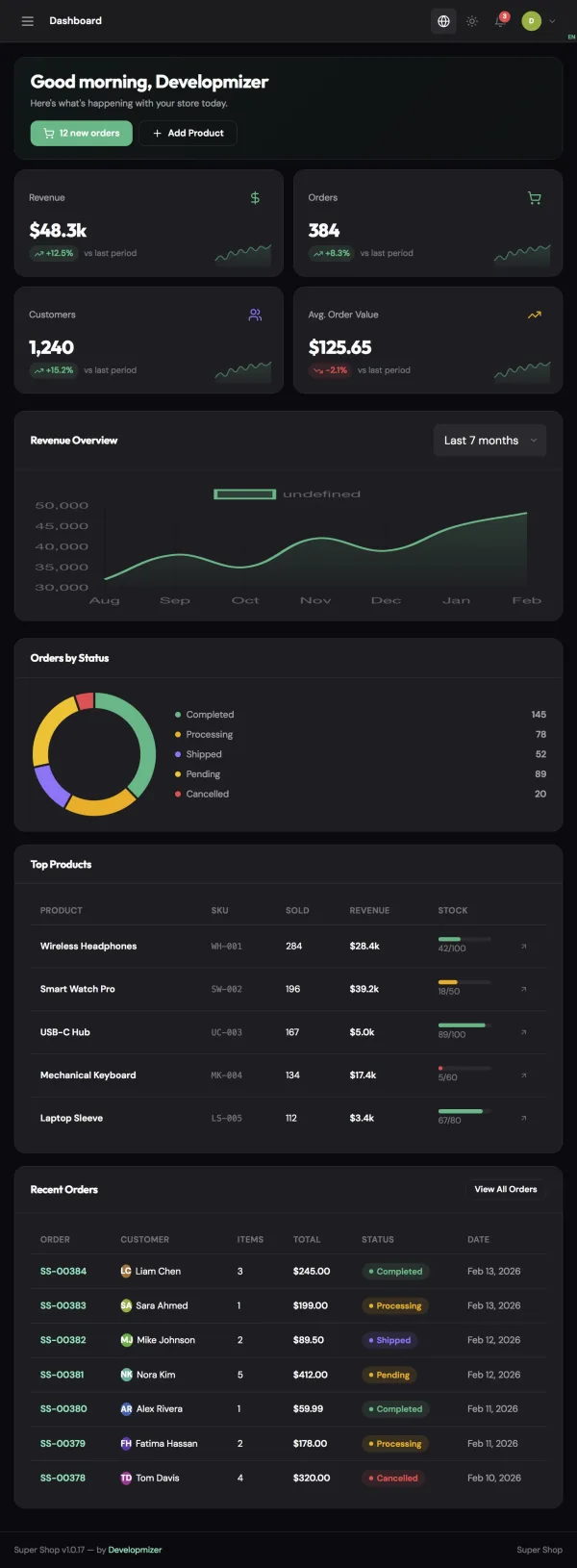Viewport: 577px width, 1568px height.
Task: Open order SS-00384 link
Action: 63,1272
